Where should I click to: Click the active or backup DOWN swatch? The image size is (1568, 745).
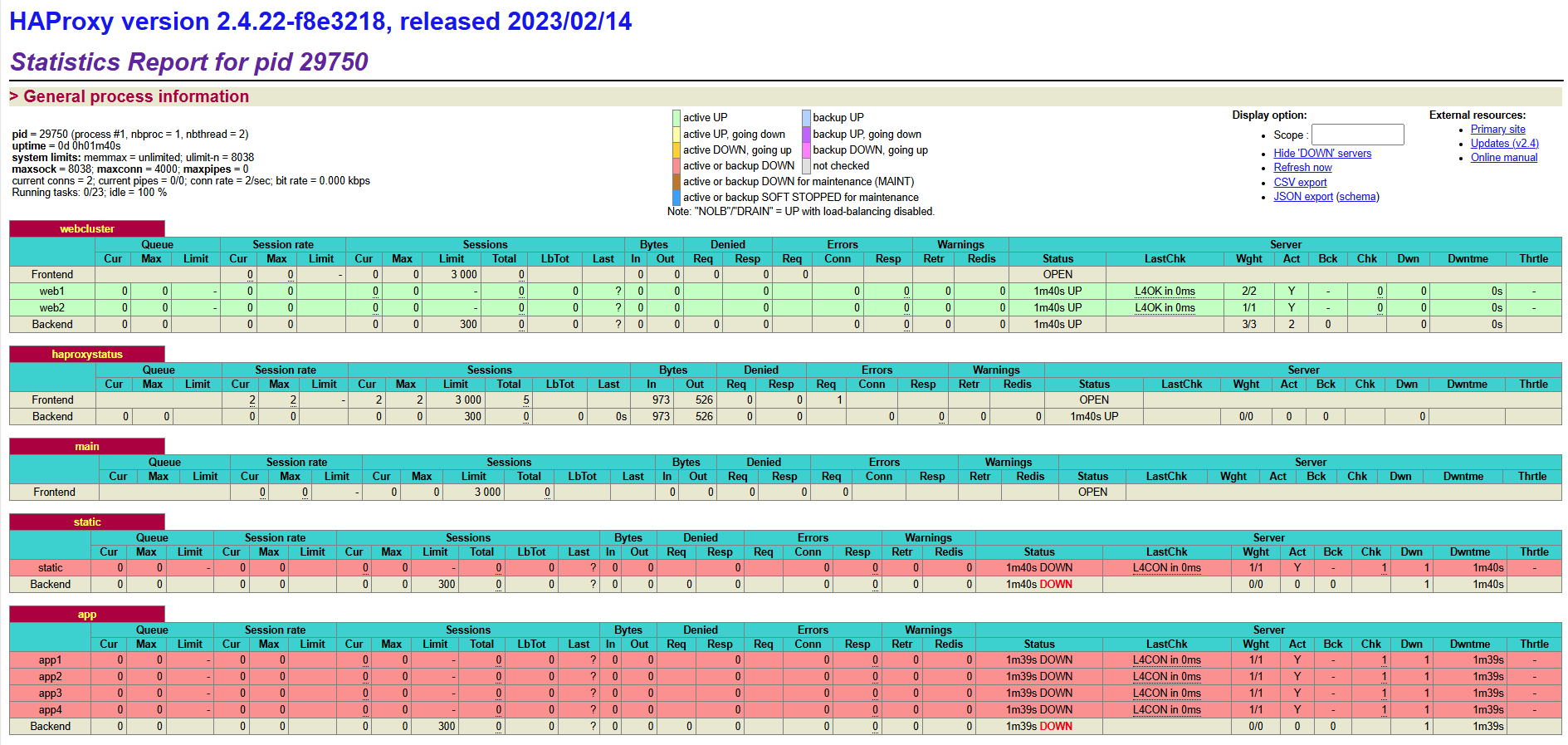coord(677,165)
